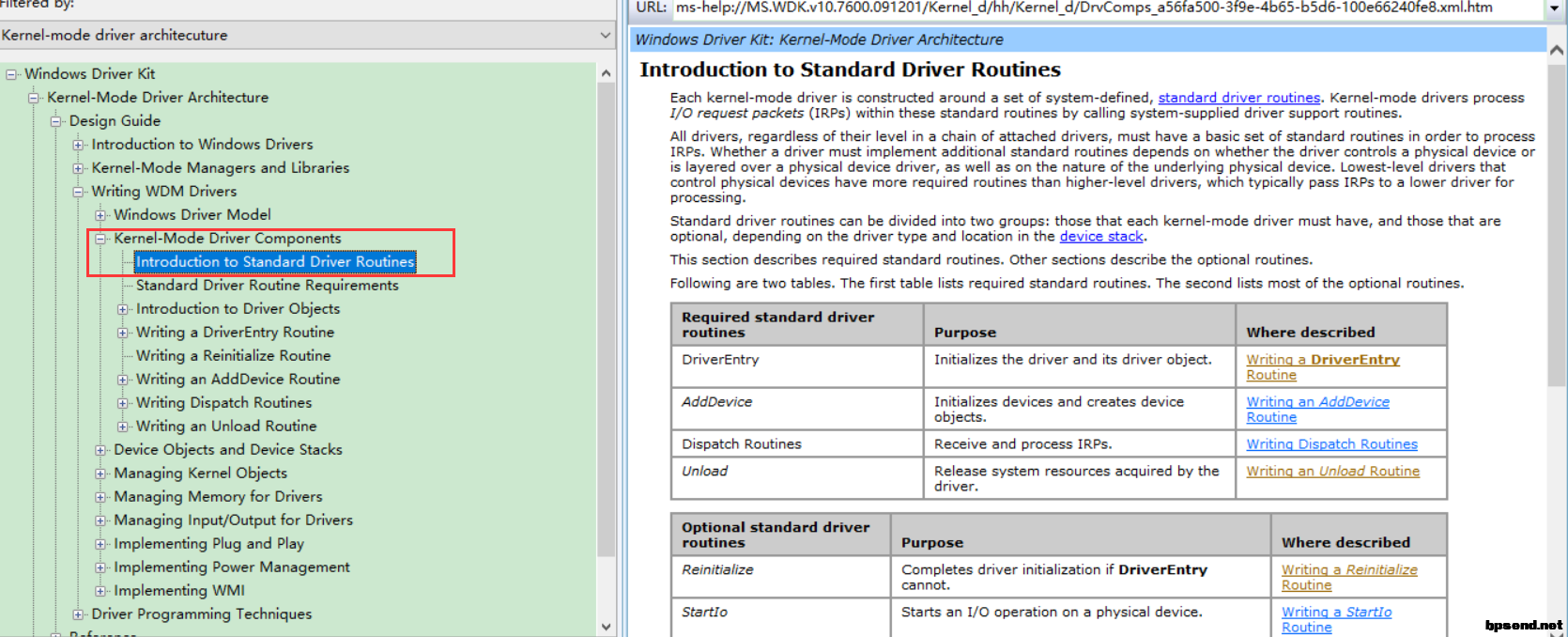Expand Managing Kernel Objects node
The width and height of the screenshot is (1568, 637).
pyautogui.click(x=101, y=474)
